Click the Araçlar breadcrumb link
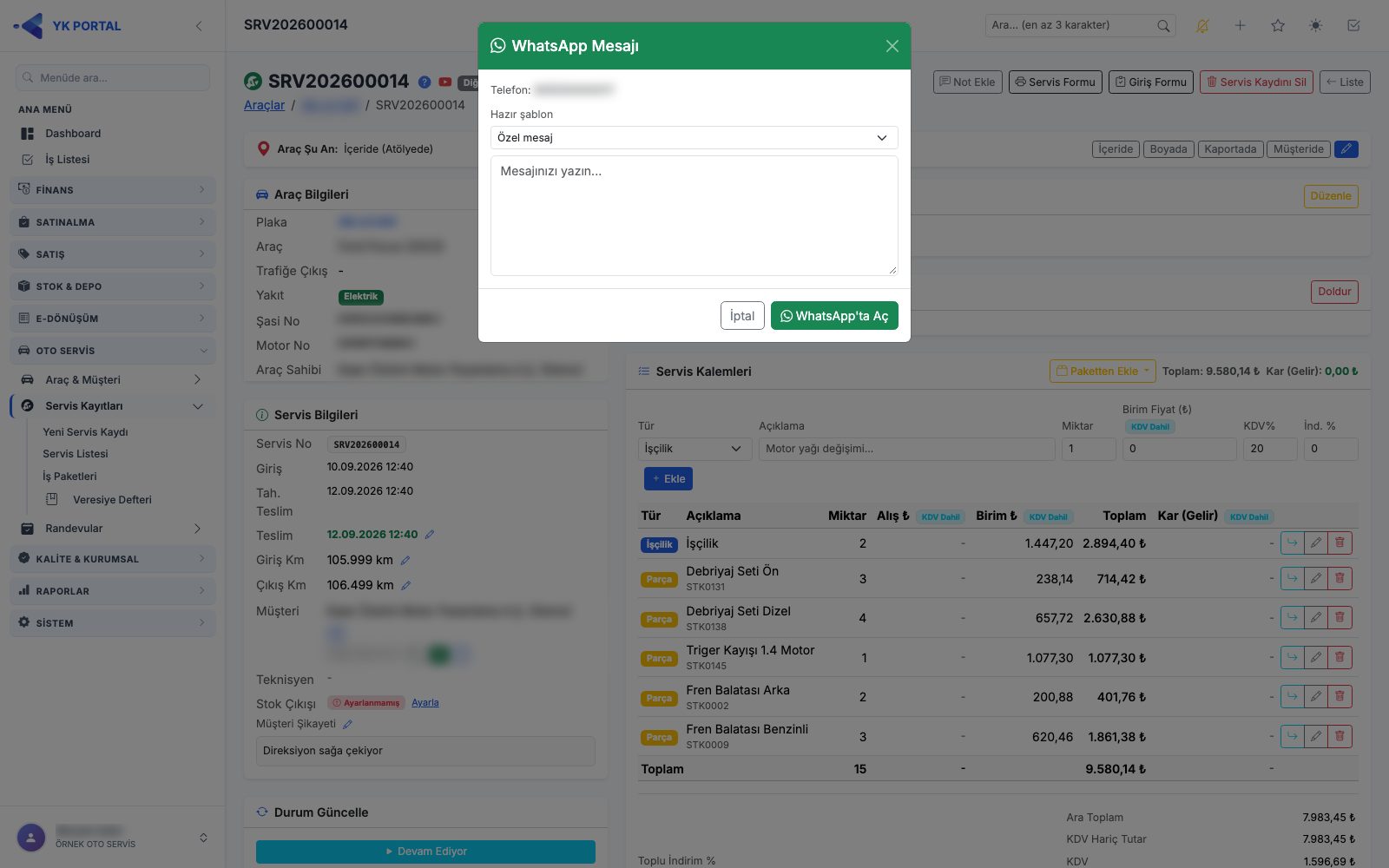The image size is (1389, 868). (264, 105)
